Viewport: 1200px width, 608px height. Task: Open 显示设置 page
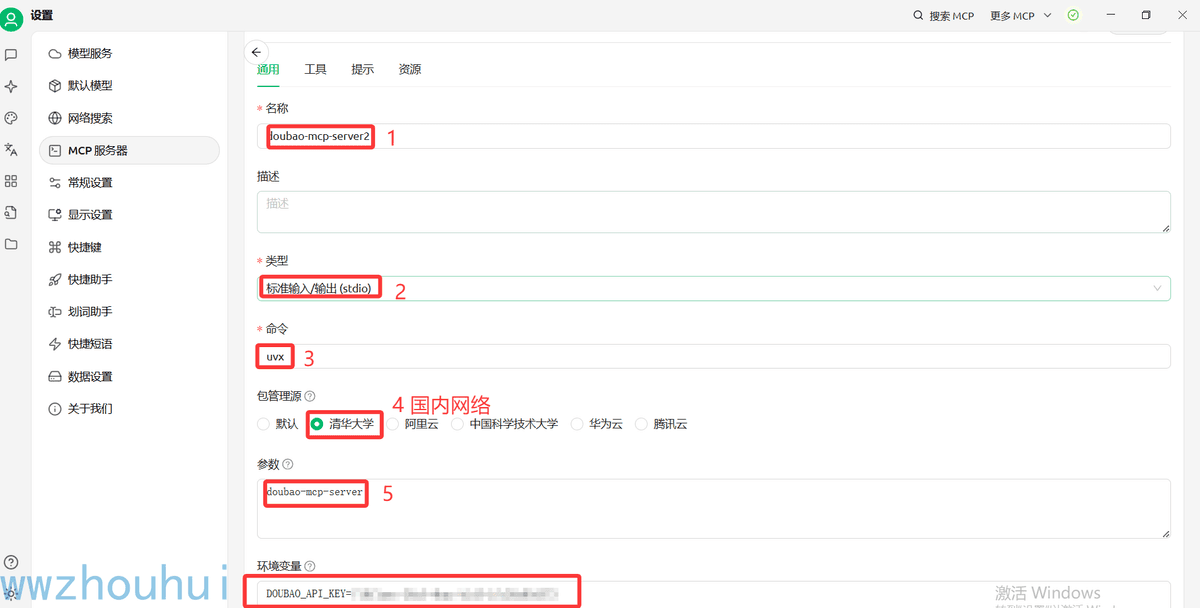129,215
